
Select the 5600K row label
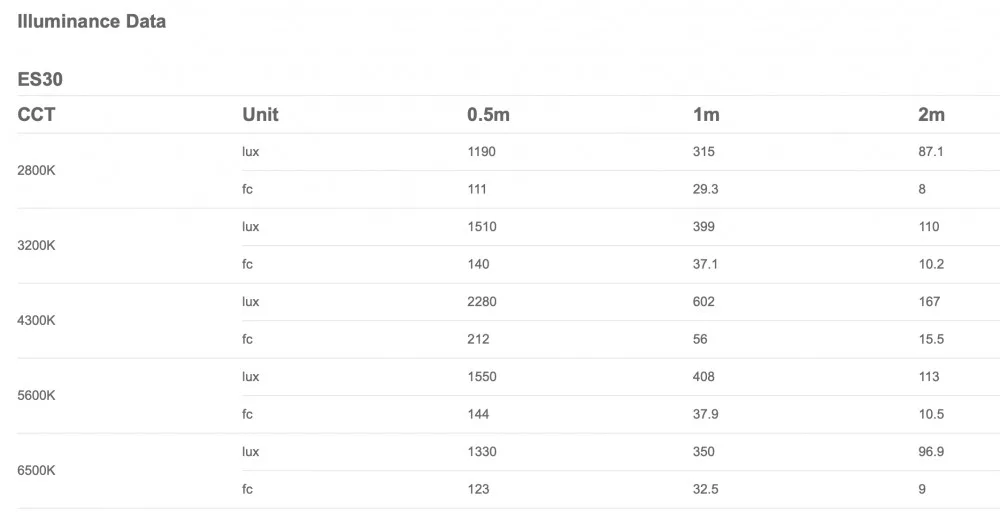point(37,395)
